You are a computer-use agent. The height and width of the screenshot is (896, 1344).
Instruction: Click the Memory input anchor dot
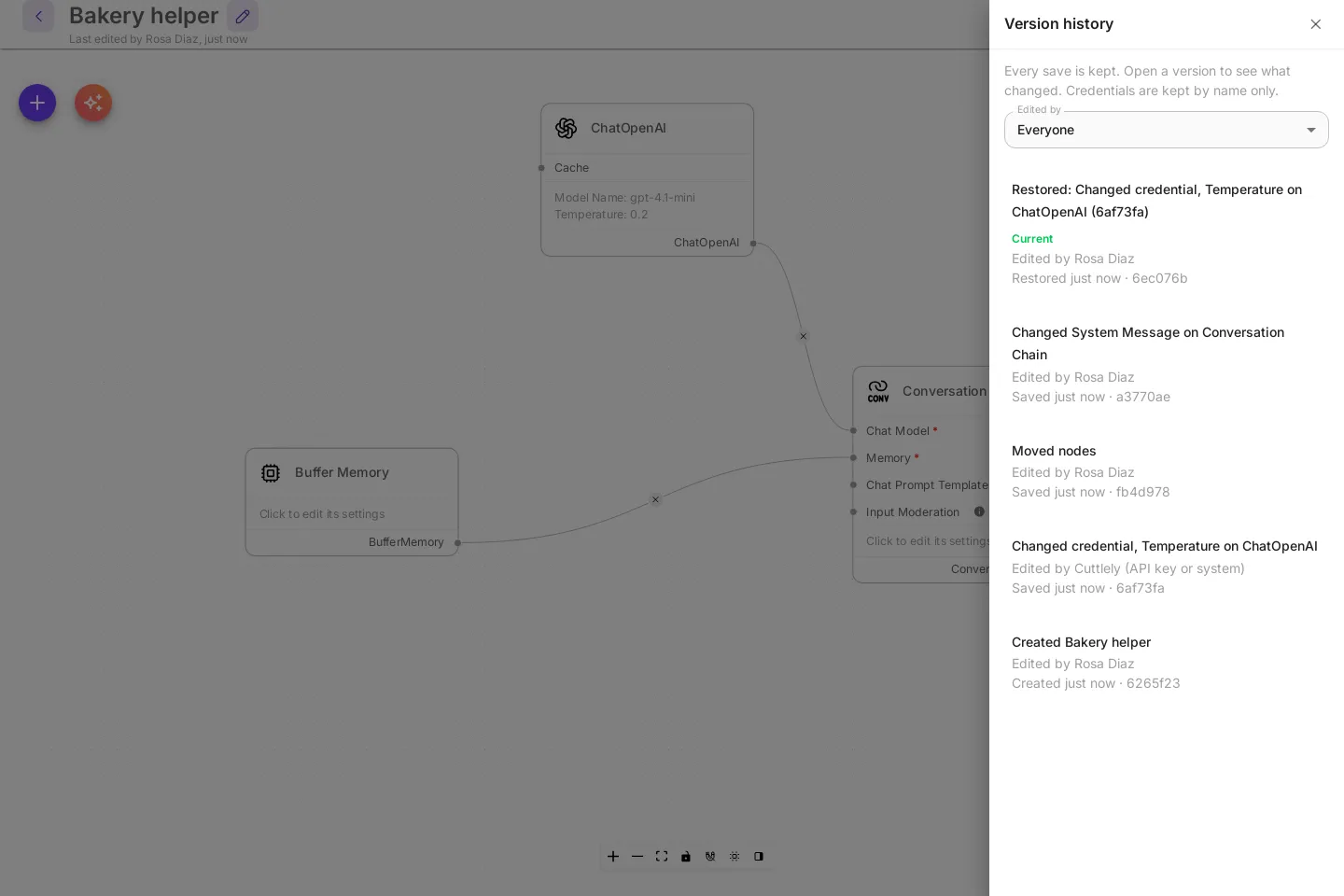pos(853,457)
